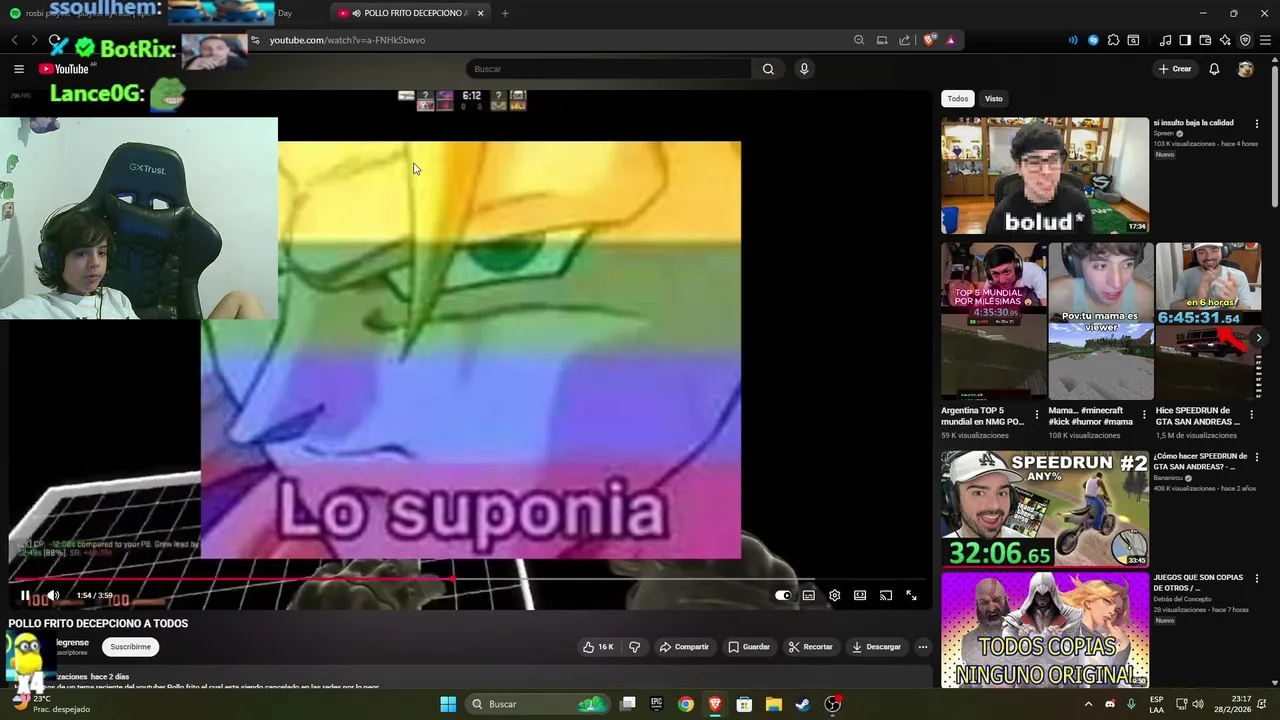The width and height of the screenshot is (1280, 720).
Task: Open a new browser tab
Action: [x=505, y=13]
